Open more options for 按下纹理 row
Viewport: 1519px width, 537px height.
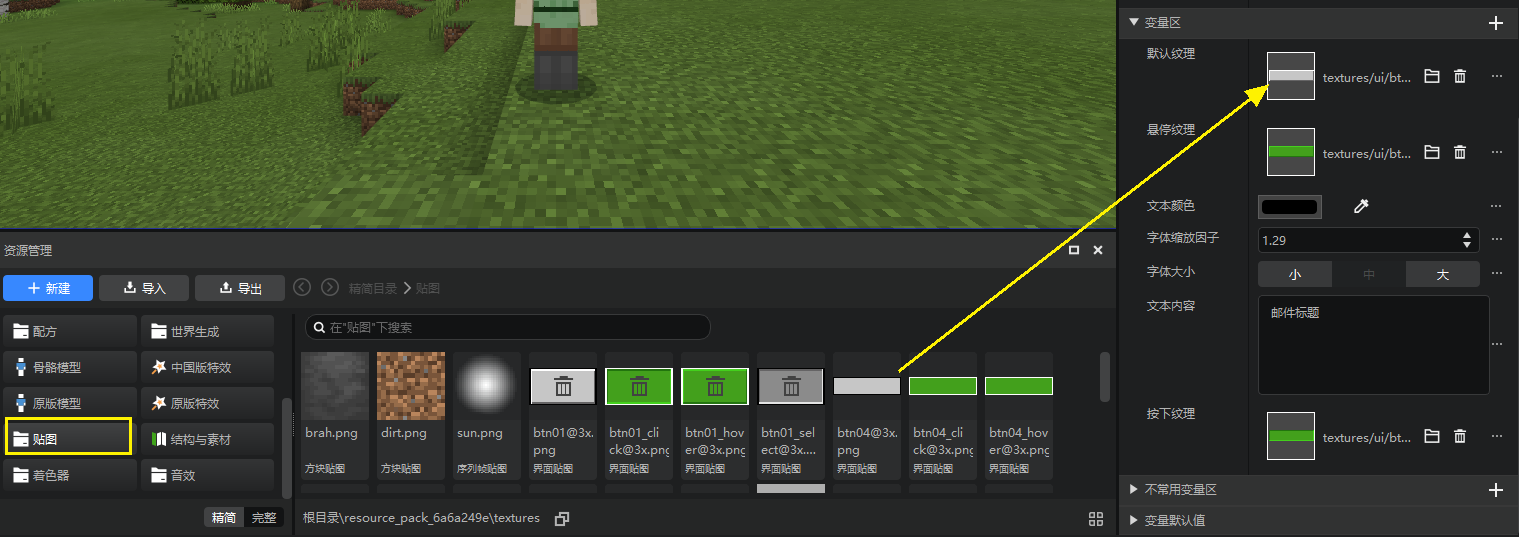click(x=1496, y=436)
